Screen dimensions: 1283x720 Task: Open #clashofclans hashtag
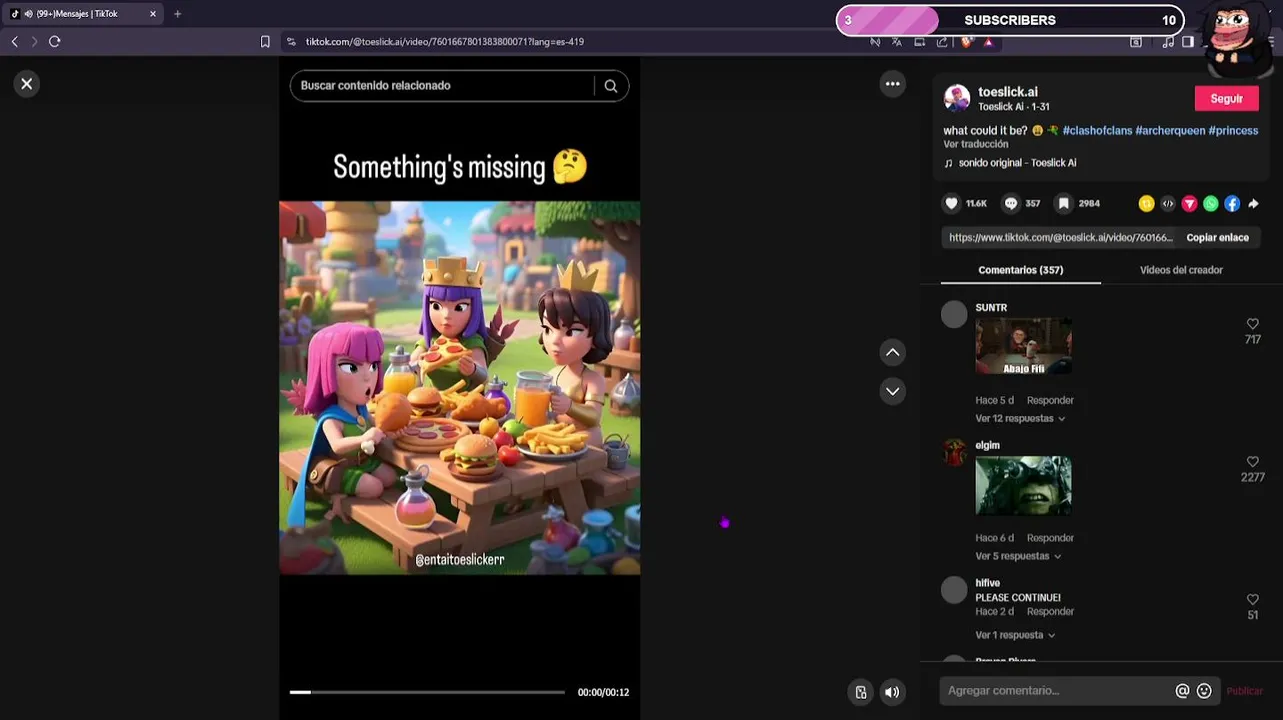1097,131
